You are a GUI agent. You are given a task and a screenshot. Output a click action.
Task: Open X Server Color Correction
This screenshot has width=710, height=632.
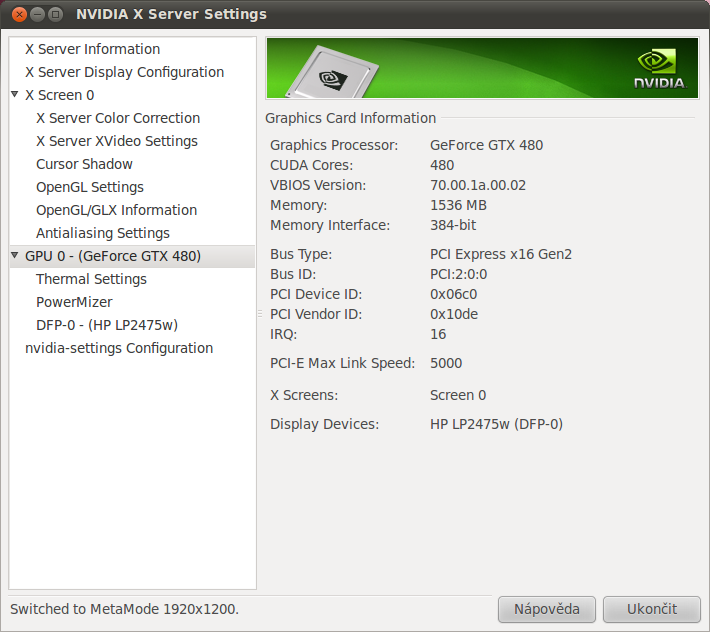coord(118,118)
